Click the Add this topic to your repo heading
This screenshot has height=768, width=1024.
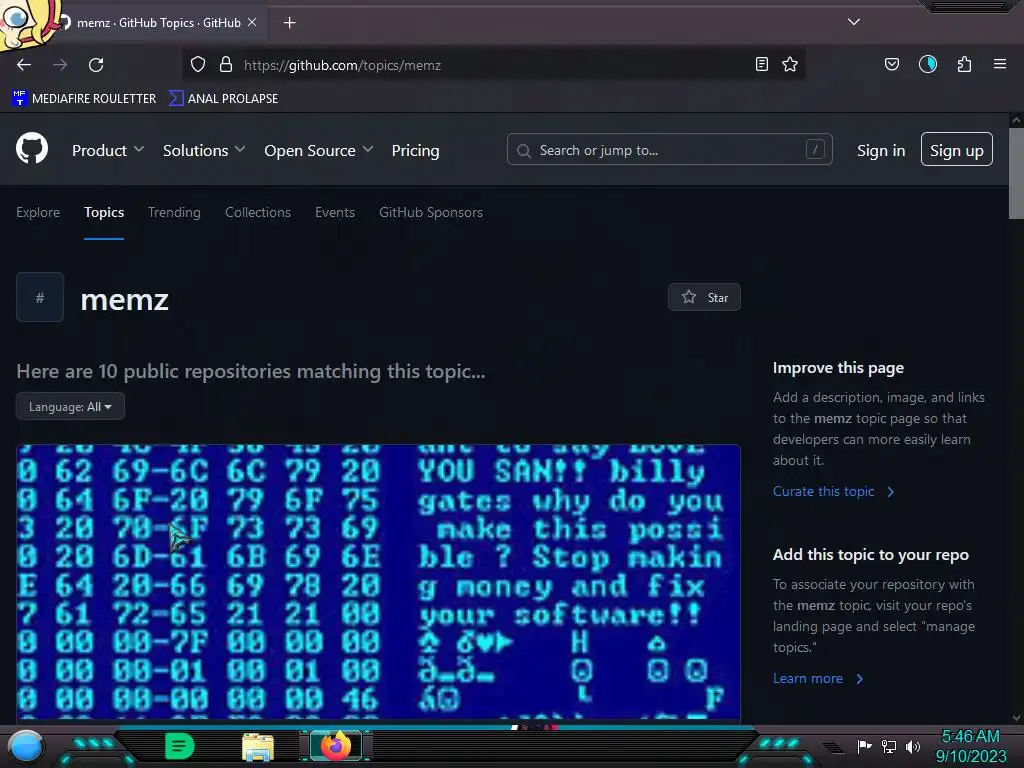(x=871, y=554)
